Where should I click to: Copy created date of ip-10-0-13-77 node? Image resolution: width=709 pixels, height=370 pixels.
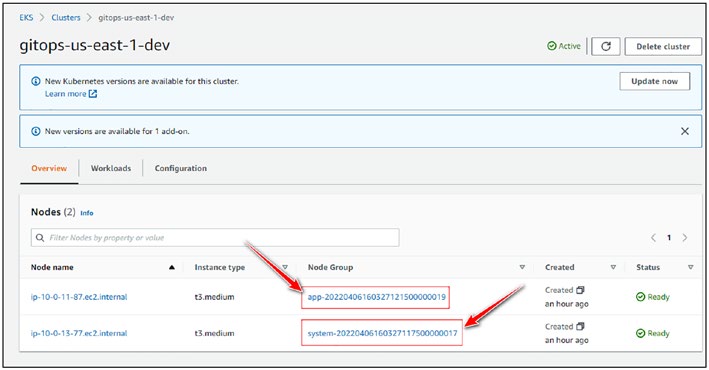580,326
